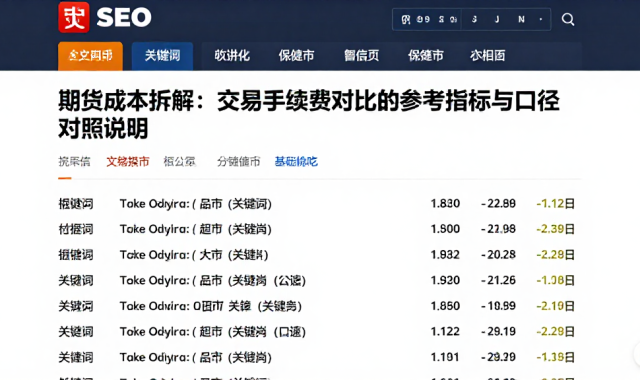
Task: Select the 框公系 sub-tab
Action: (180, 162)
